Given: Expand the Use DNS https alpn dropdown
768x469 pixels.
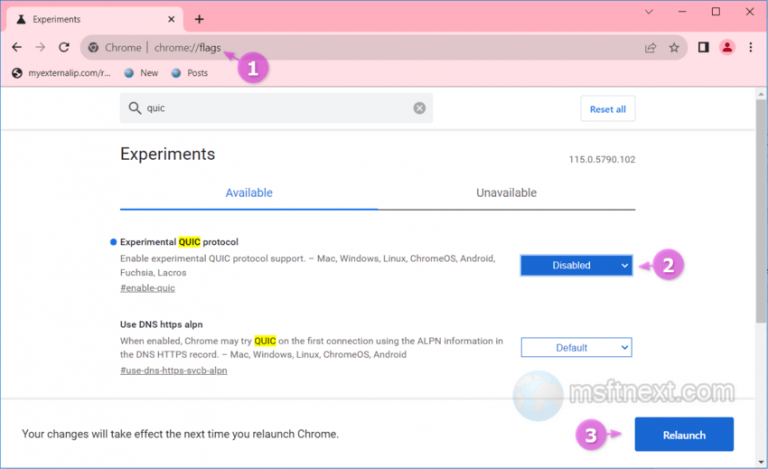Looking at the screenshot, I should (576, 347).
